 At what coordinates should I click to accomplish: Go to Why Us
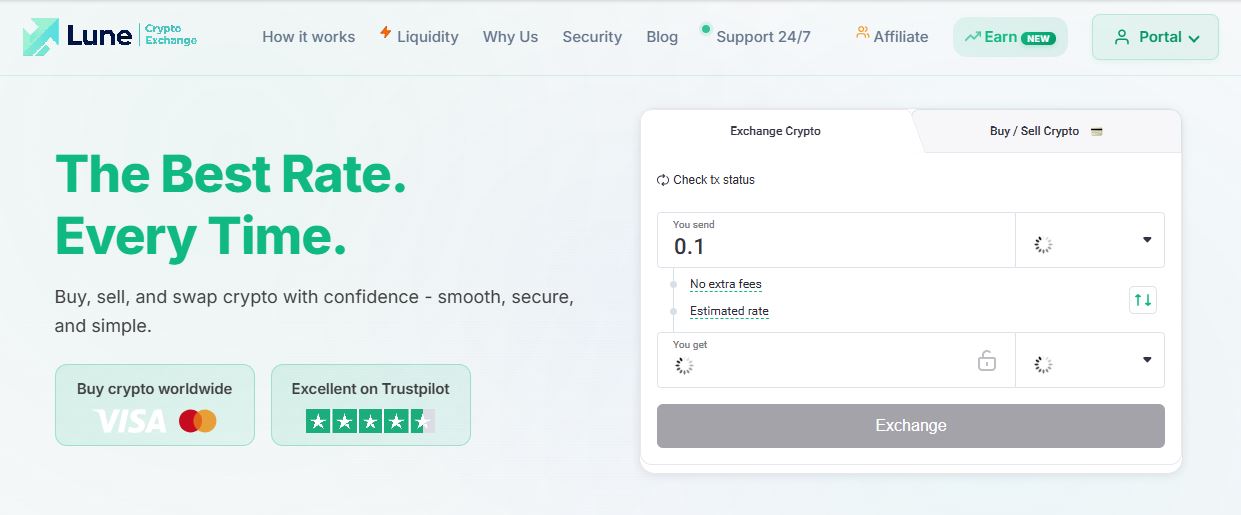[510, 36]
